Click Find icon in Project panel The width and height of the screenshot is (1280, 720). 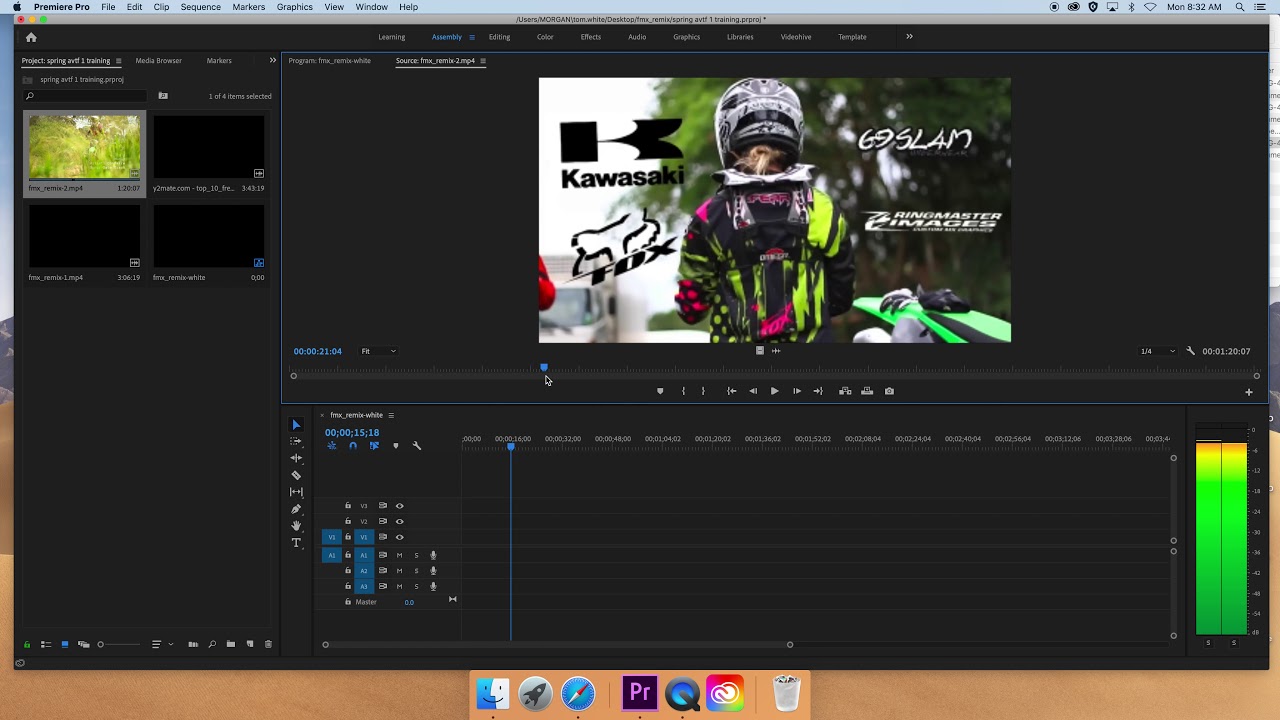point(212,644)
